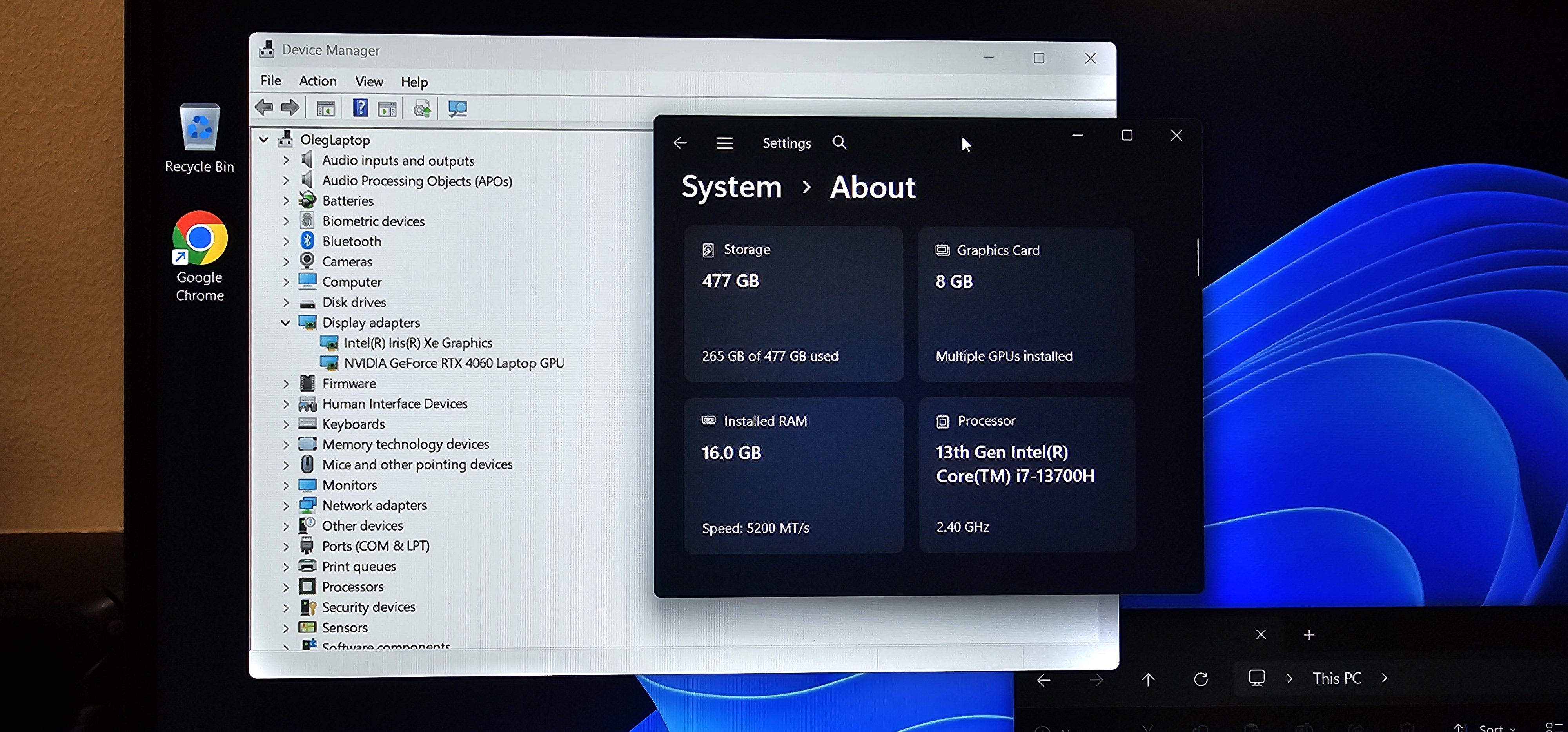The image size is (1568, 732).
Task: Click the update driver toolbar icon
Action: [x=422, y=109]
